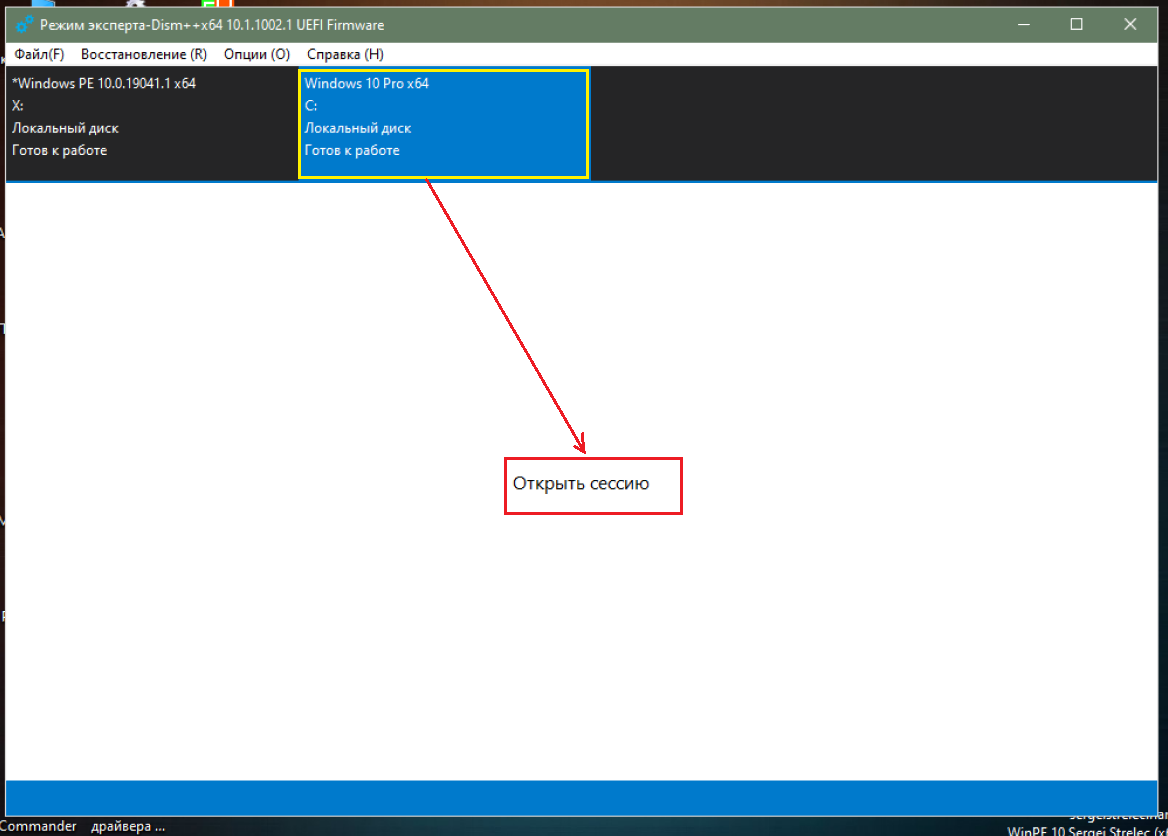Select the Windows PE 10.0.19041.1 x64 image
1168x836 pixels.
pos(151,123)
